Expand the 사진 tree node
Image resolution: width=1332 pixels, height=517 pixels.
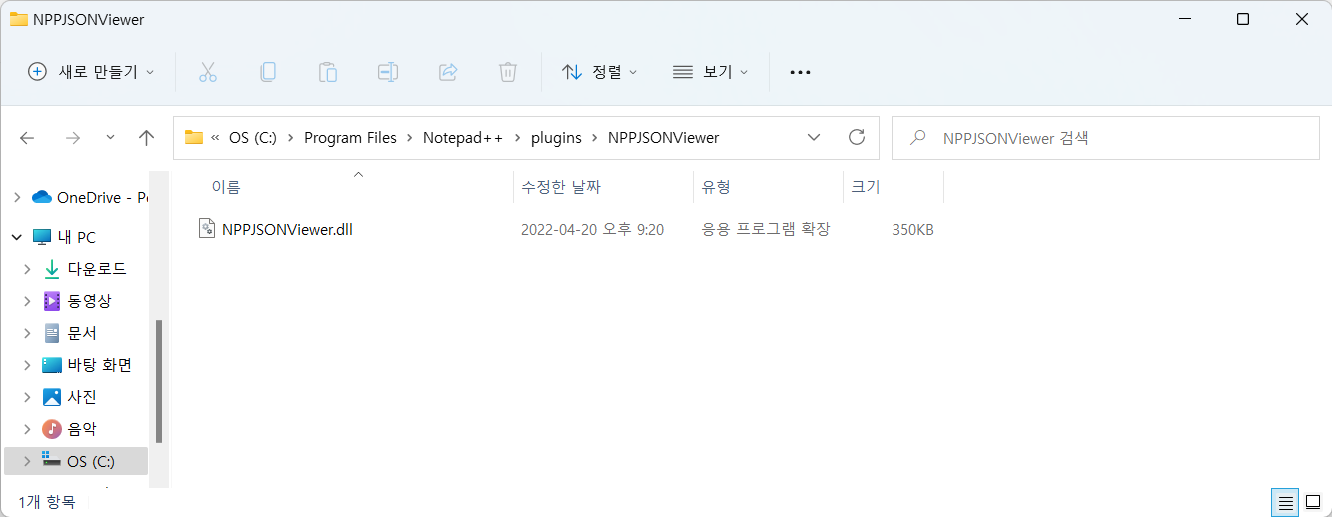click(28, 397)
